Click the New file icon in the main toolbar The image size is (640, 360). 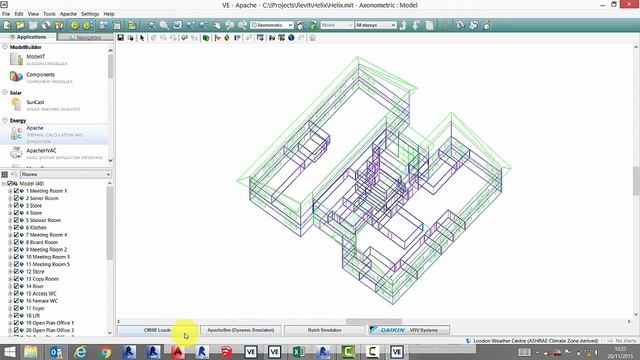7,25
